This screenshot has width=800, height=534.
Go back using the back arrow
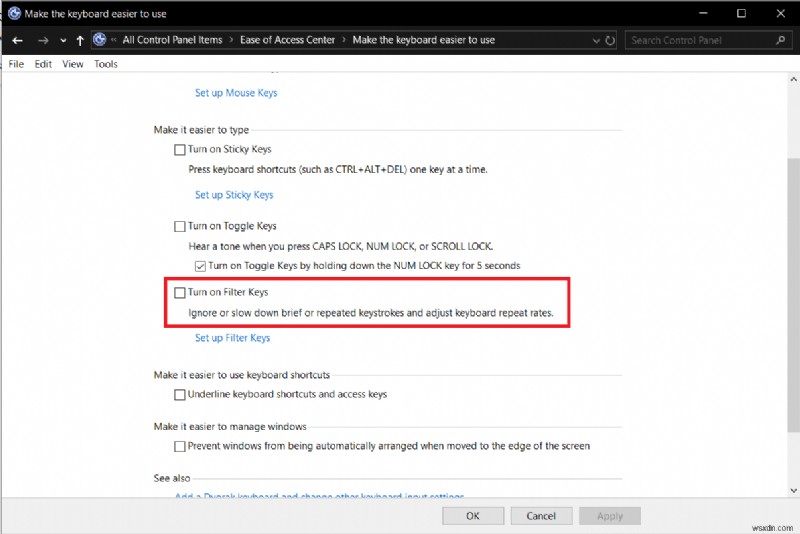pyautogui.click(x=17, y=40)
